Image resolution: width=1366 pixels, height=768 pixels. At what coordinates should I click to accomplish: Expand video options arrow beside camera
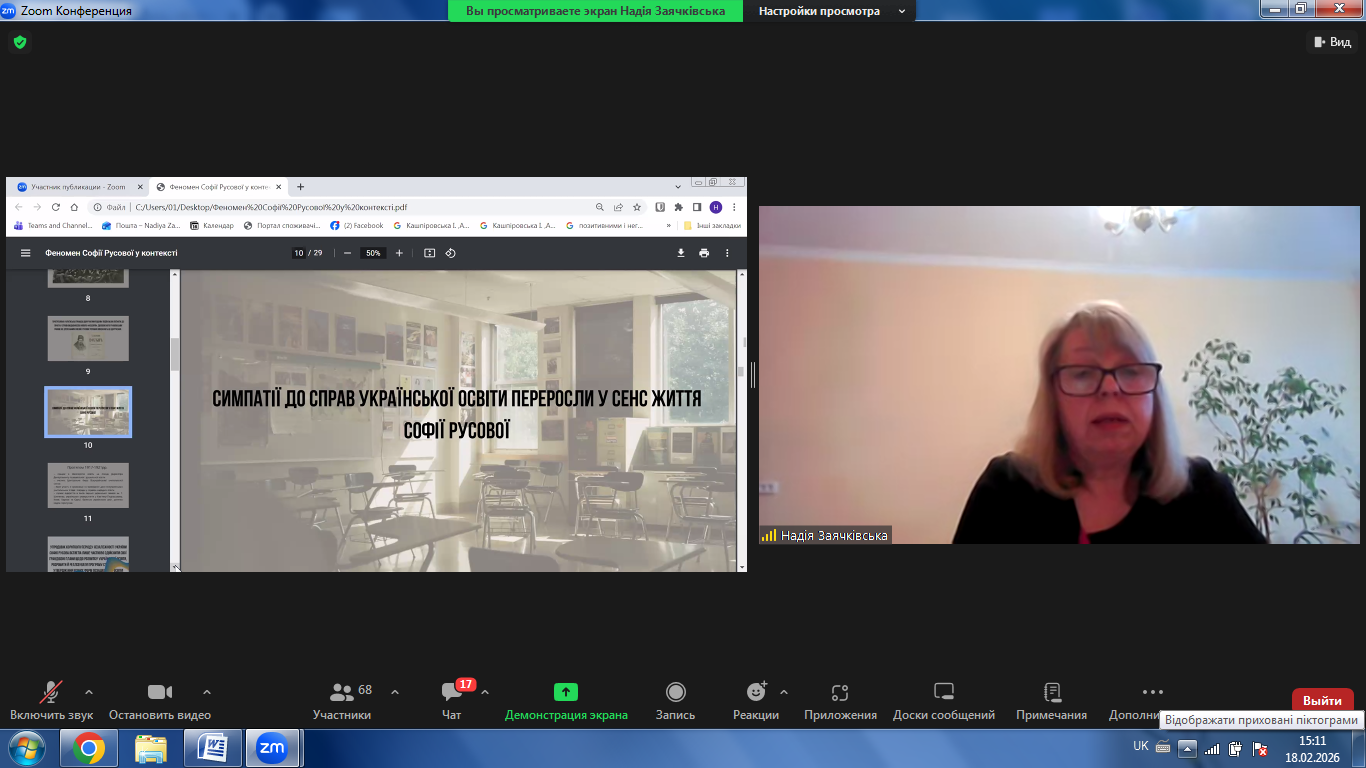coord(207,692)
